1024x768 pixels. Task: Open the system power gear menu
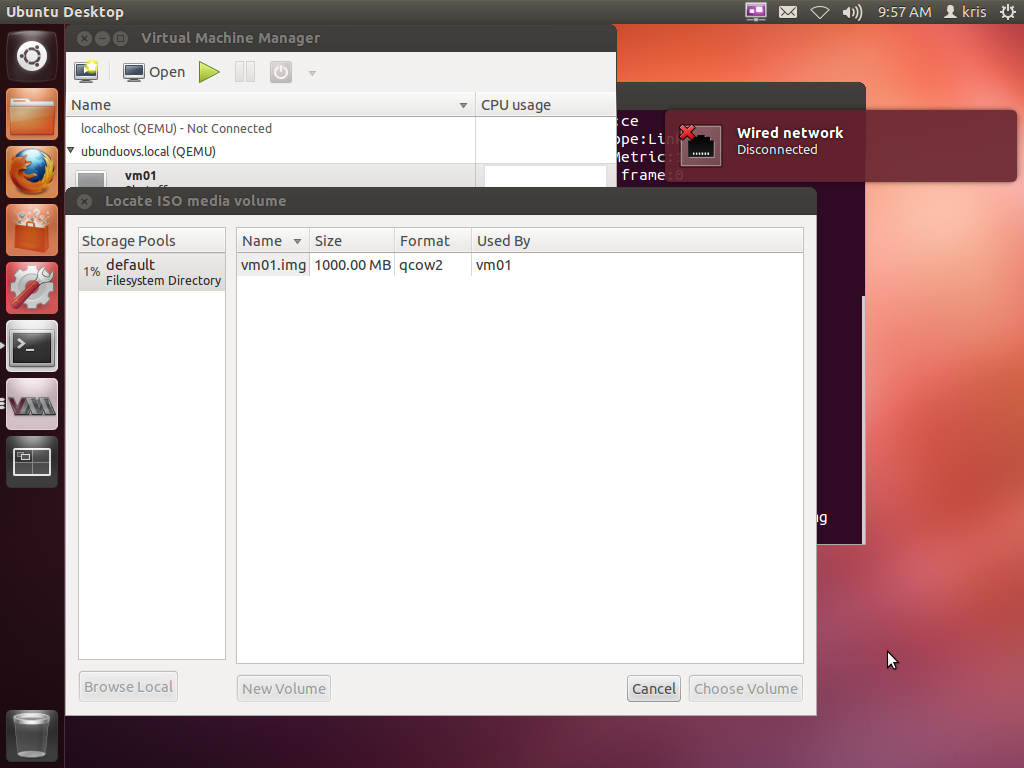pyautogui.click(x=1008, y=12)
